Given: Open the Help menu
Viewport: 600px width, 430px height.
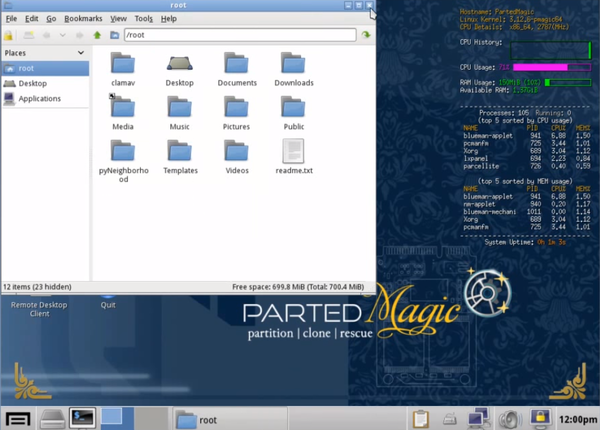Looking at the screenshot, I should (168, 18).
